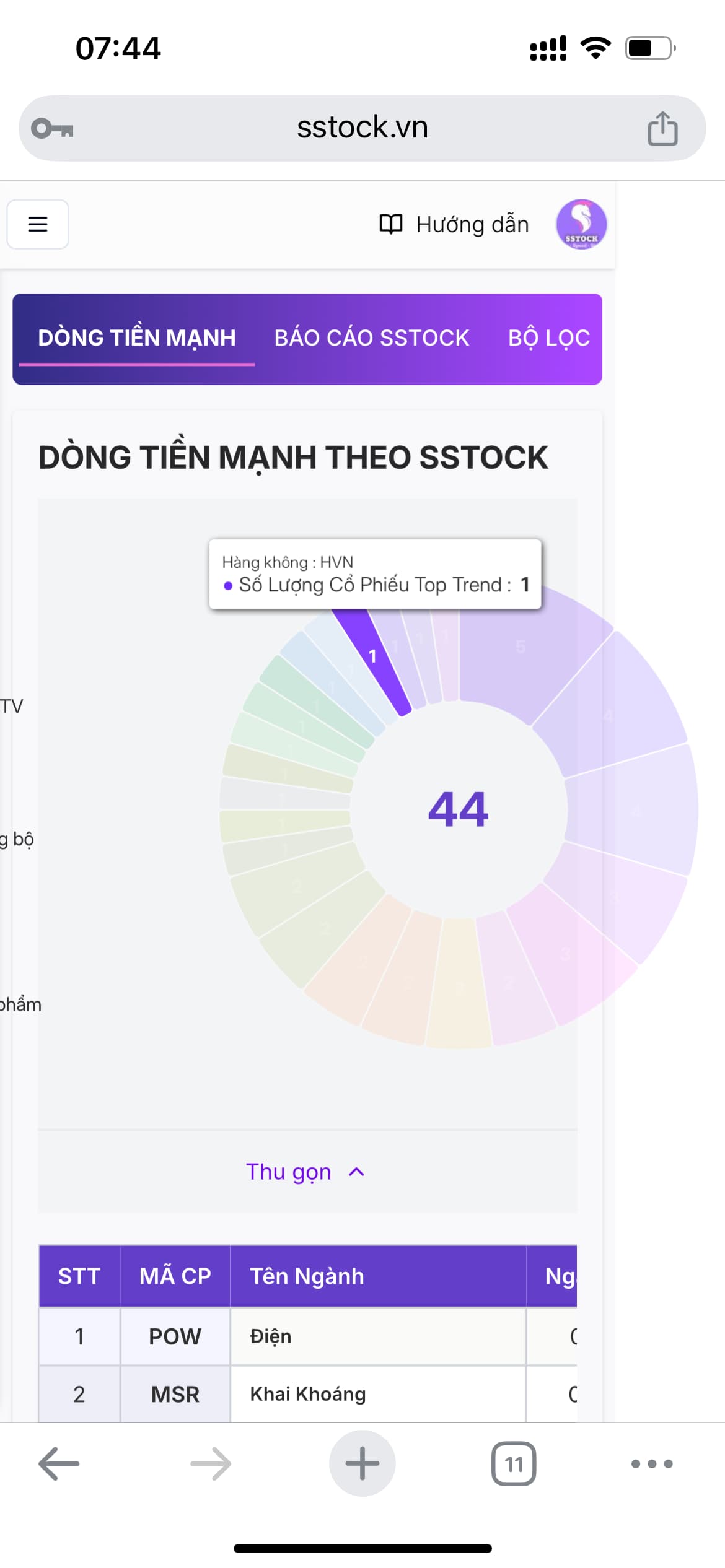725x1568 pixels.
Task: Open the BỘ LỌC tab
Action: click(x=548, y=338)
